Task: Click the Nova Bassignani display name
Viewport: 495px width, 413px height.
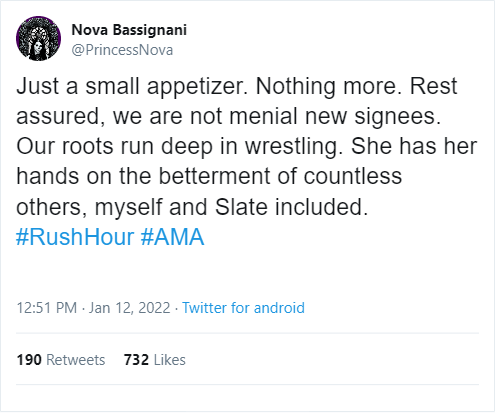Action: [129, 30]
